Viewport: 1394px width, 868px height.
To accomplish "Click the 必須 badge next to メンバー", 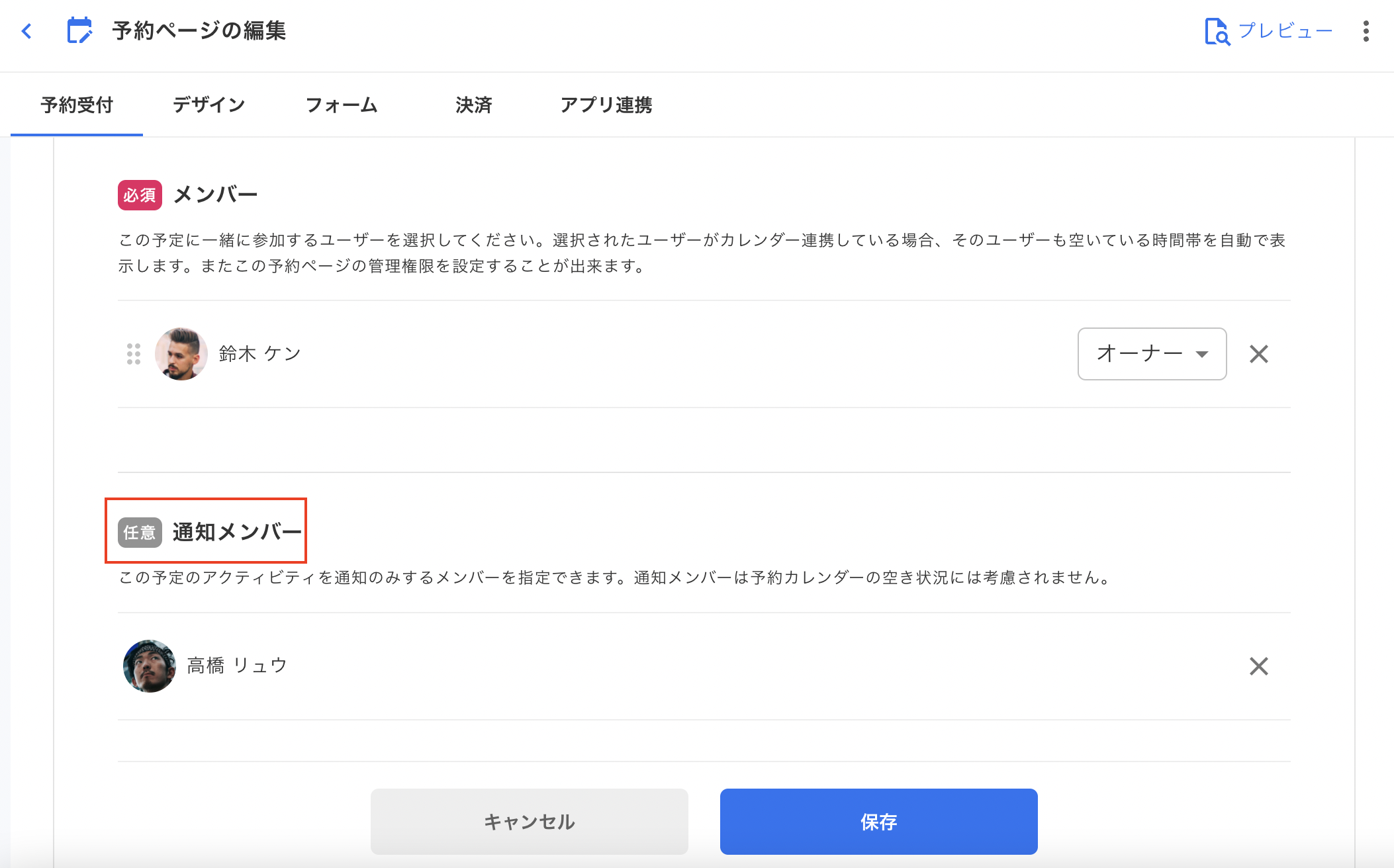I will pyautogui.click(x=140, y=195).
